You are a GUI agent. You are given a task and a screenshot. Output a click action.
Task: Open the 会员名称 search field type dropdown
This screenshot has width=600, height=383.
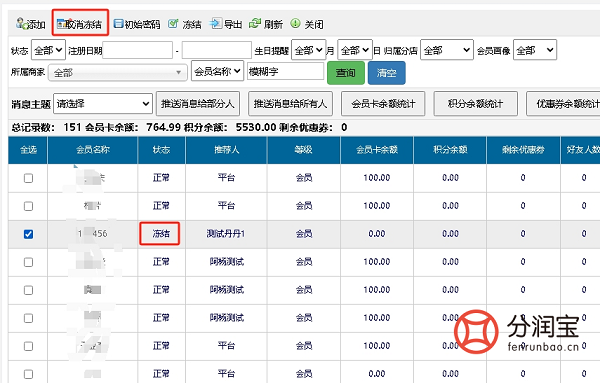(x=217, y=71)
